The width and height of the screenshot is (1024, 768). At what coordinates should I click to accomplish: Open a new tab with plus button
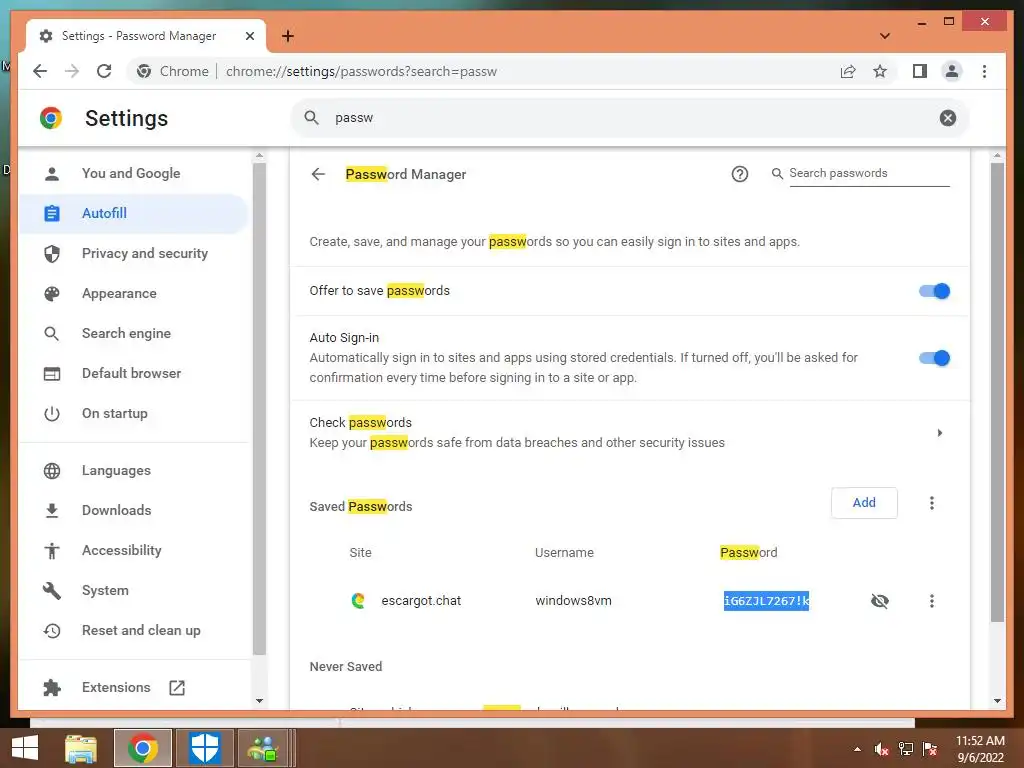(x=288, y=36)
